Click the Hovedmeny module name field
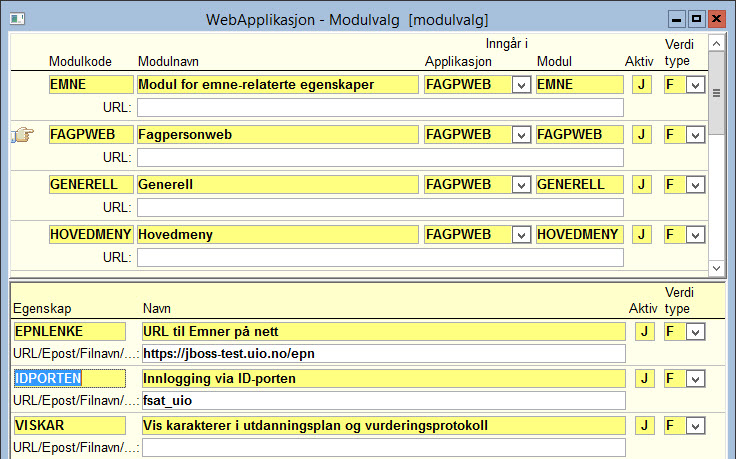736x459 pixels. click(277, 234)
